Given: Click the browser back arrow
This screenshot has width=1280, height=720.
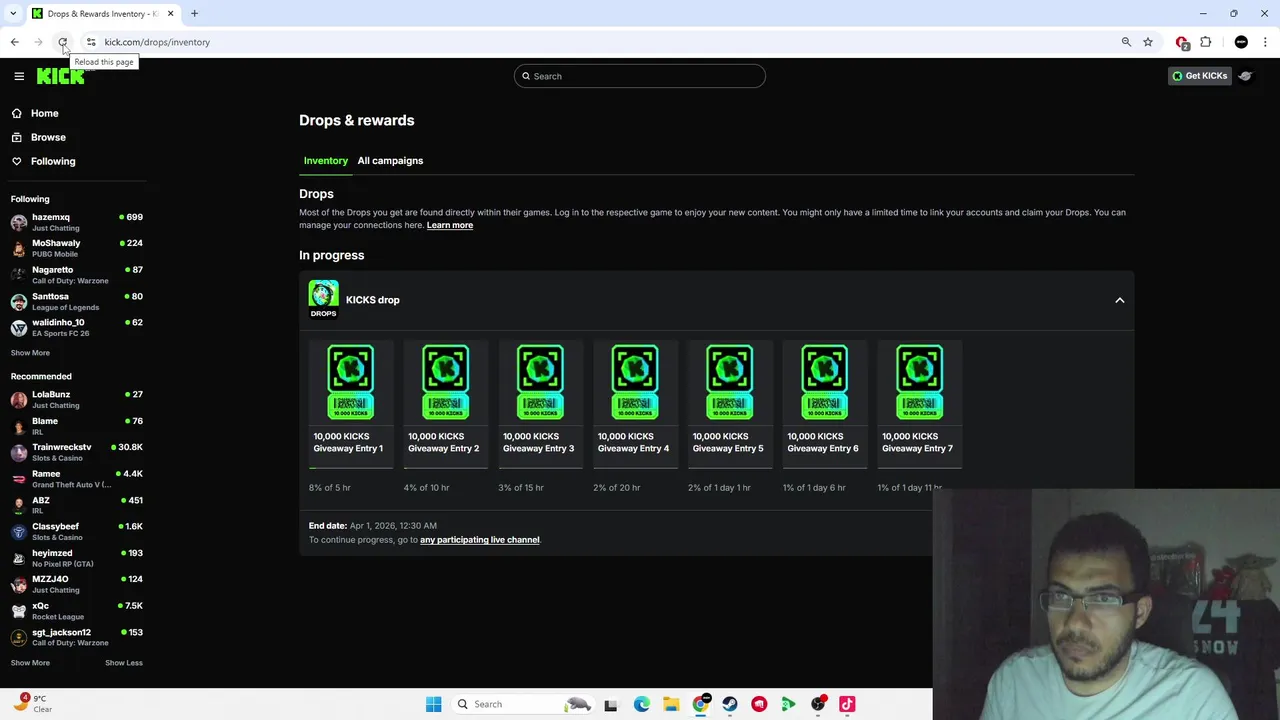Looking at the screenshot, I should click(14, 42).
